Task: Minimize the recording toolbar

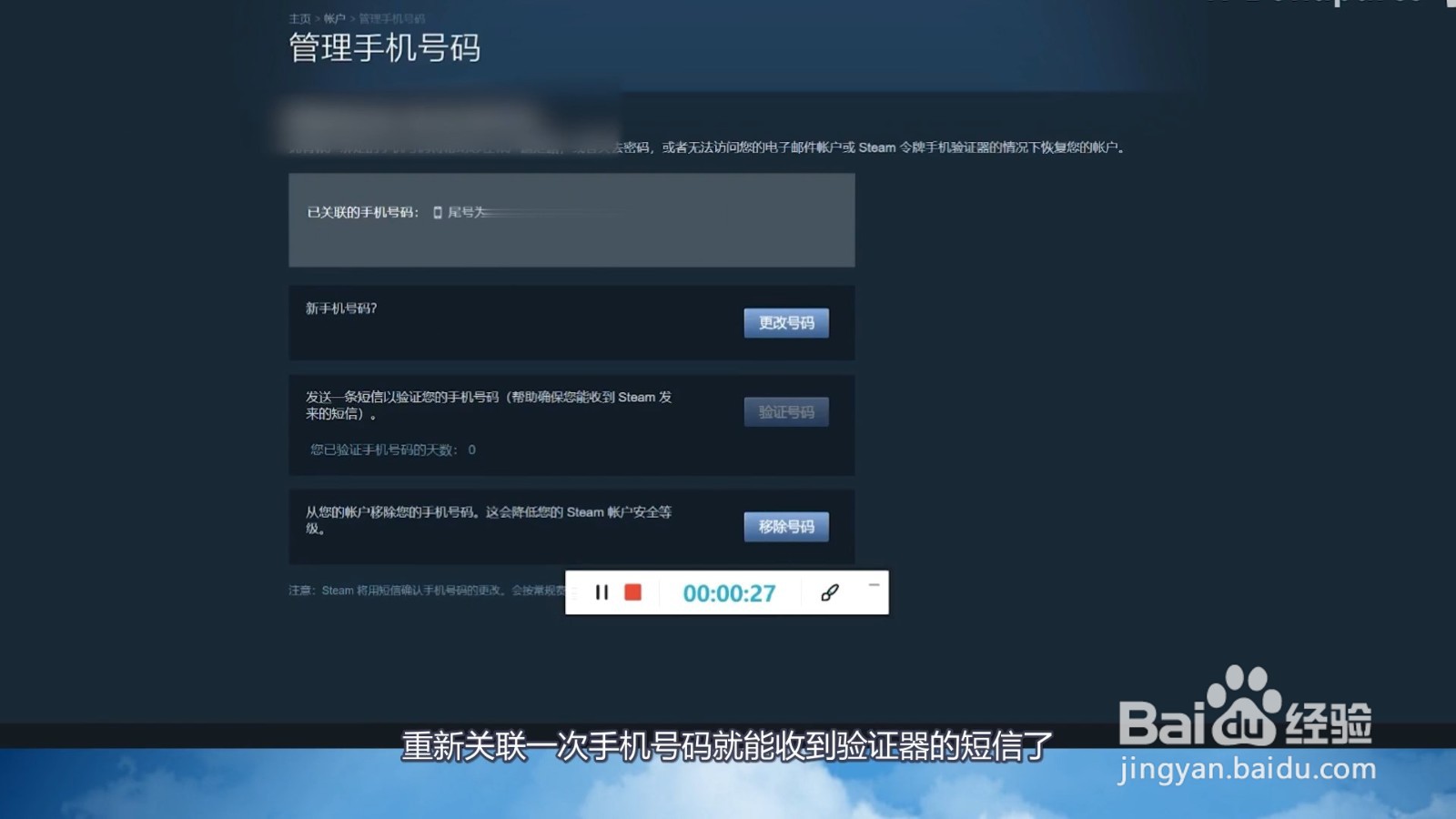Action: click(x=874, y=584)
